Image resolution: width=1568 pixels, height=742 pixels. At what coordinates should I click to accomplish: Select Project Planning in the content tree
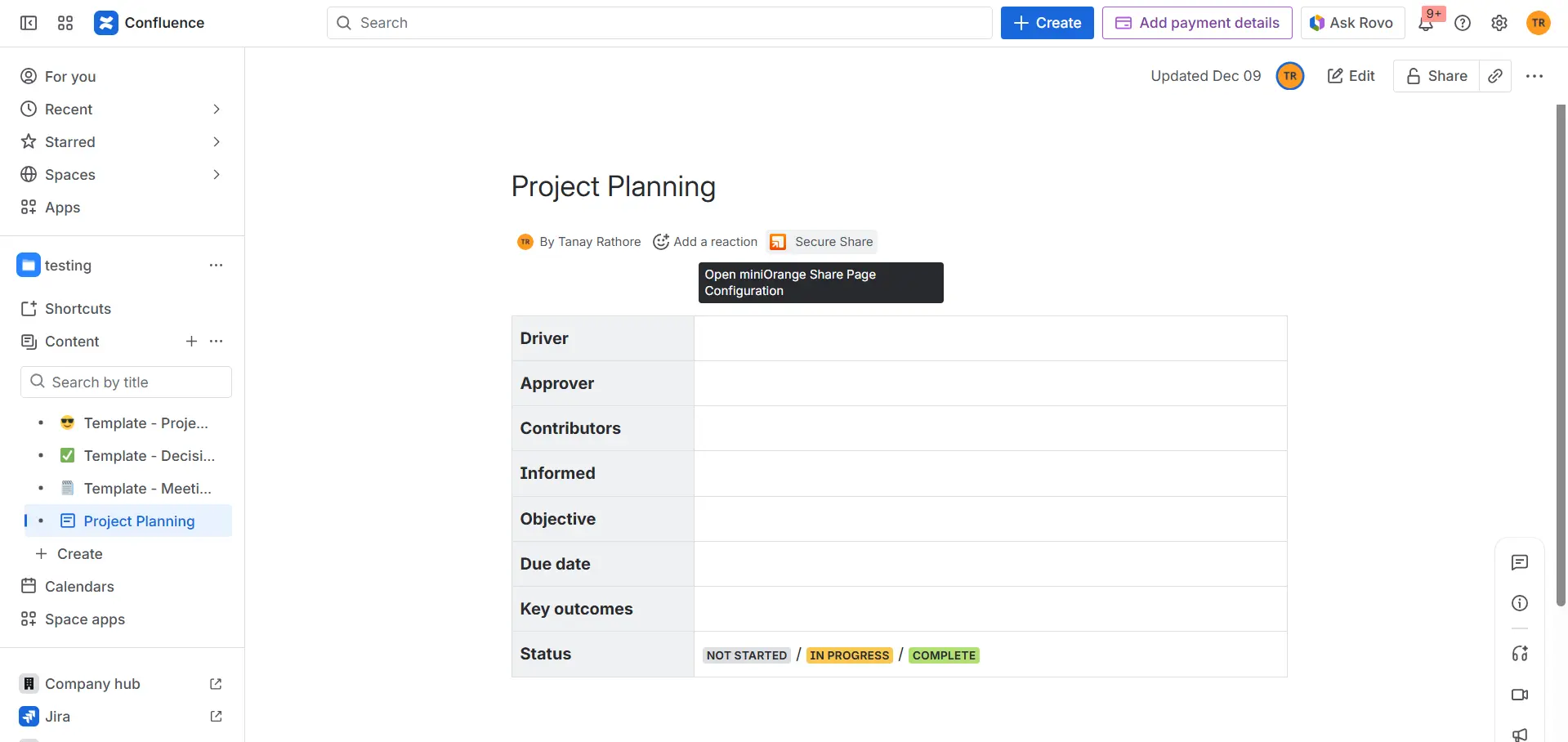139,521
